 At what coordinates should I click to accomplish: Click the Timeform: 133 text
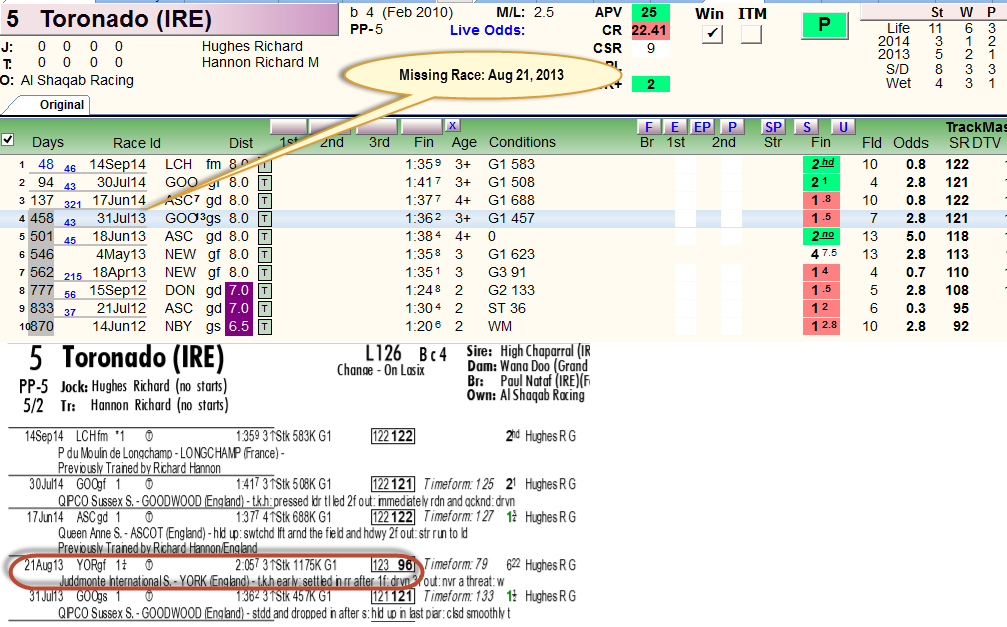459,596
